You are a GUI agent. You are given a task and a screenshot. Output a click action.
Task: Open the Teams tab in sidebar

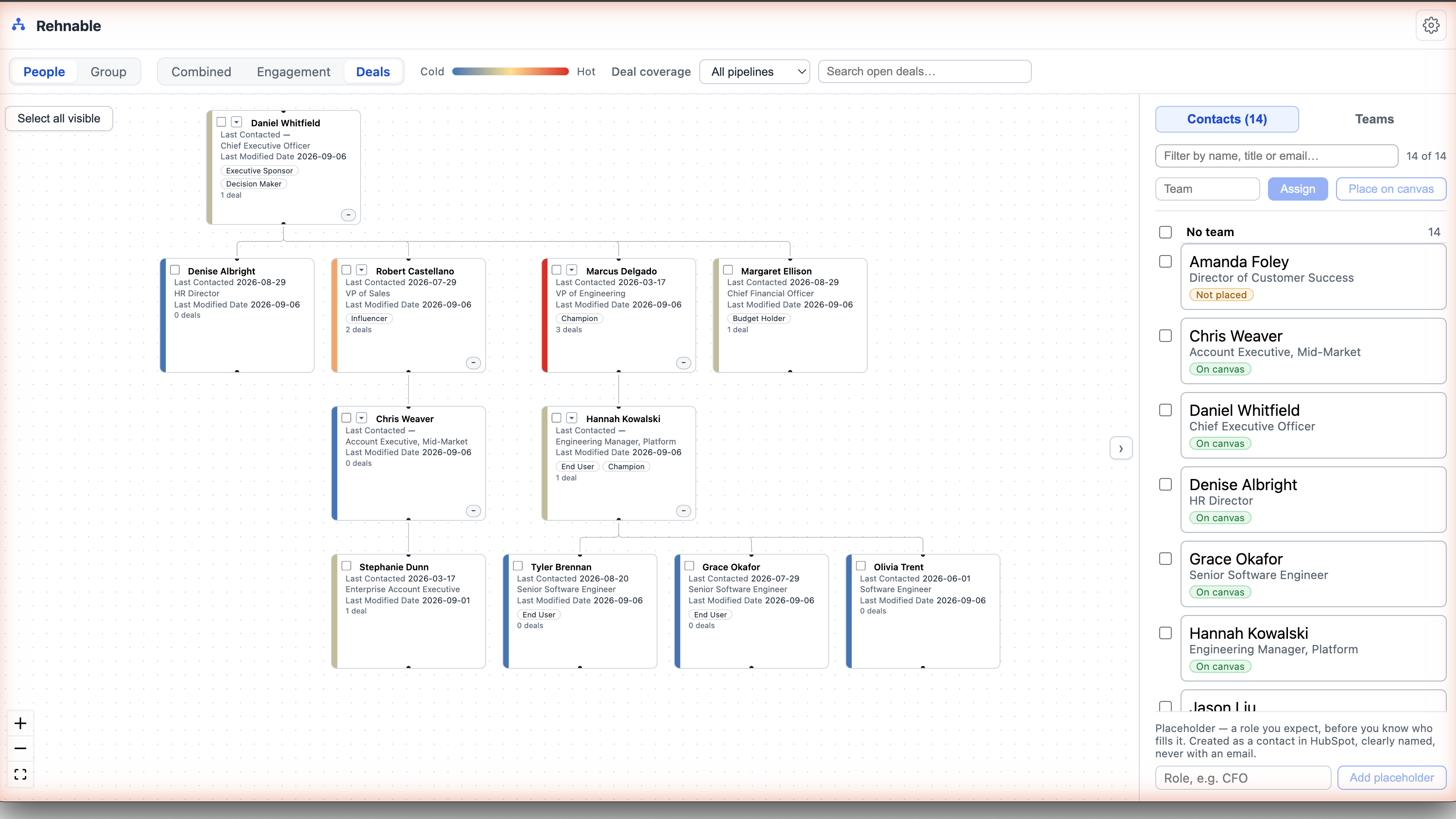[1374, 119]
